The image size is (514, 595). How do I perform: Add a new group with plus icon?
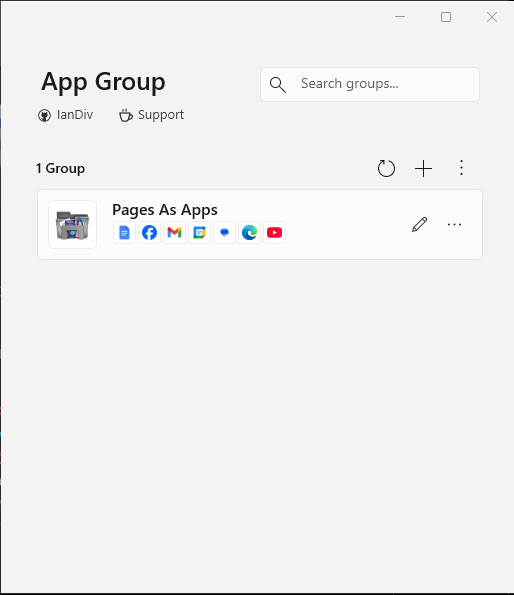423,168
